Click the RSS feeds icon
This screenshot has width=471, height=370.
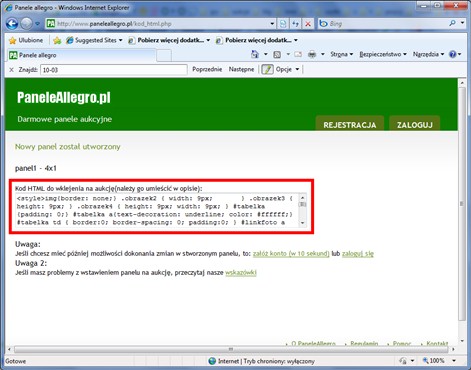277,54
